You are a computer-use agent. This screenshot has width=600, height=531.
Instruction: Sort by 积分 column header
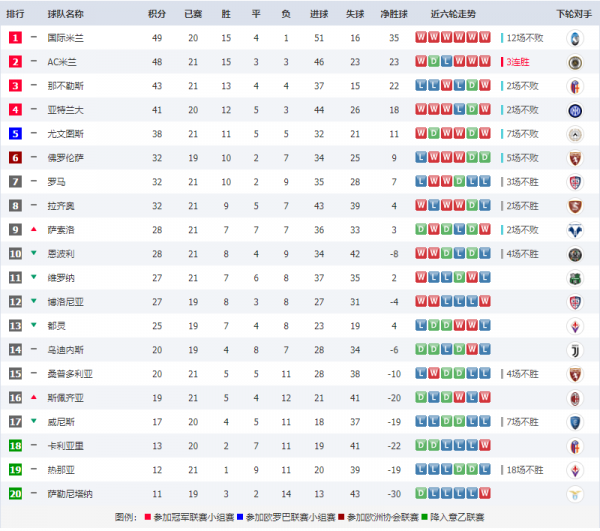[157, 14]
